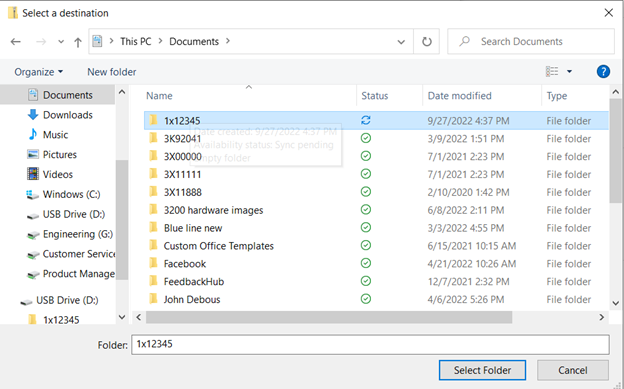Open Videos in the sidebar
The image size is (624, 389).
pos(58,174)
